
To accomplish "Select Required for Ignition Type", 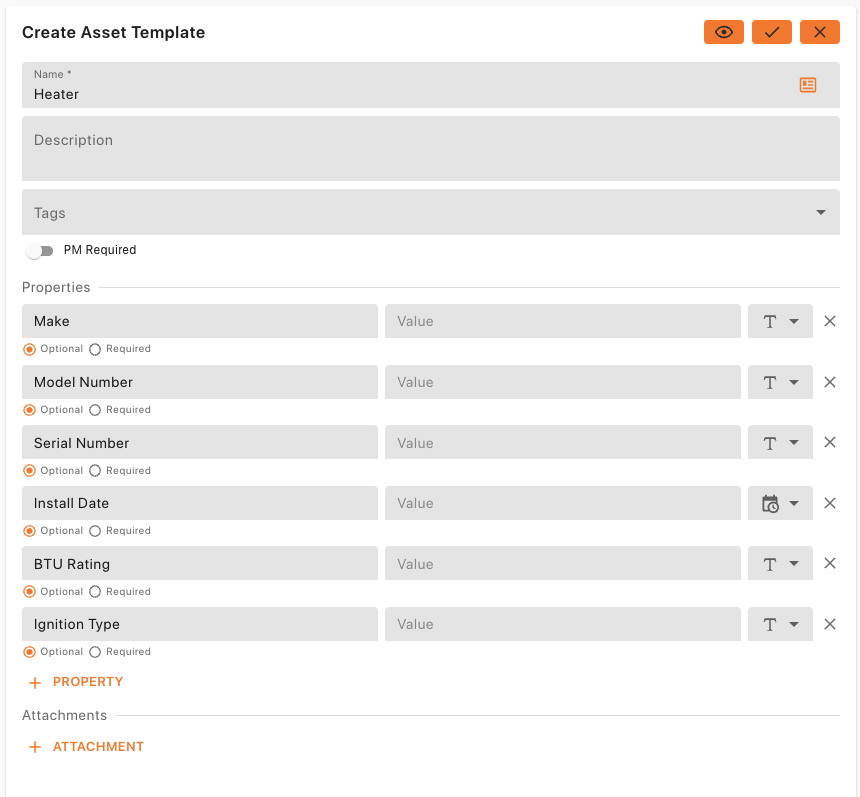I will tap(95, 652).
